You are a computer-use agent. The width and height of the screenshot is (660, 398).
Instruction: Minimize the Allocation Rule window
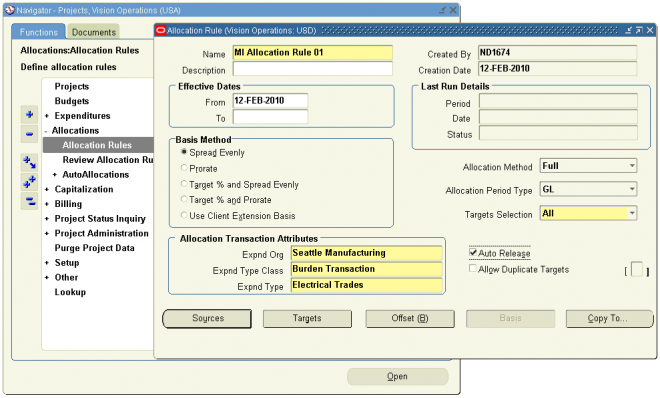tap(628, 30)
